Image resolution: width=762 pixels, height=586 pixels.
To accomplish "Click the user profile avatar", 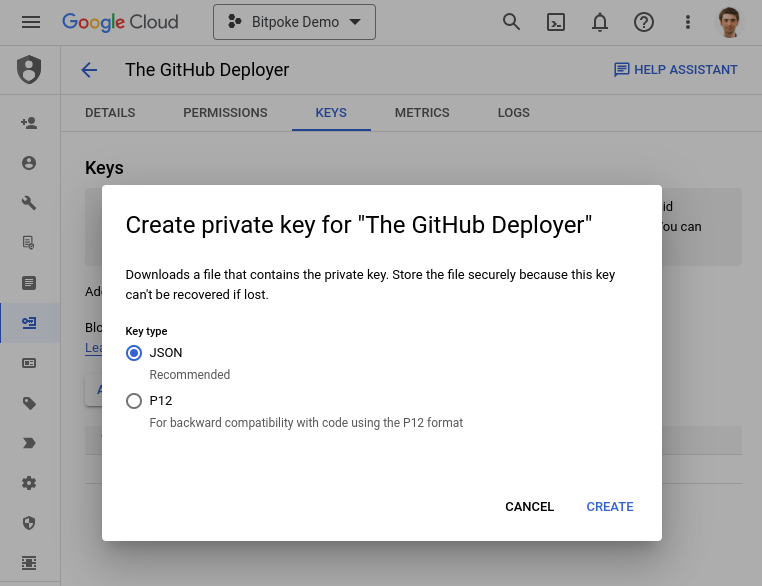I will tap(730, 22).
